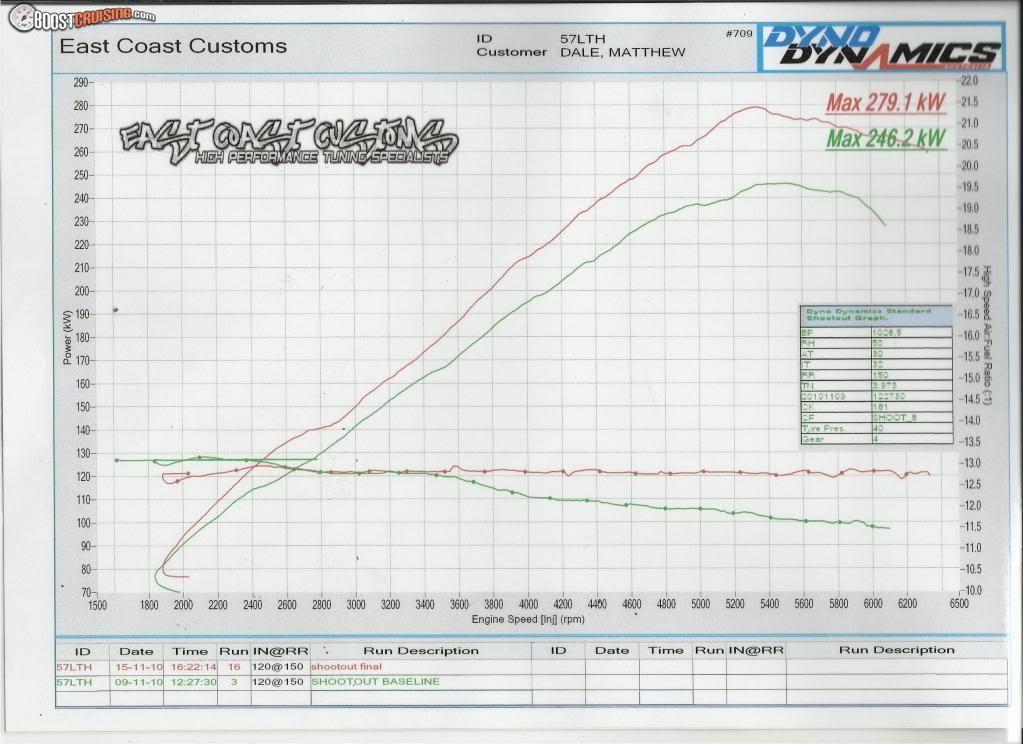This screenshot has height=744, width=1023.
Task: Select the "East Coast Customs" header title
Action: (x=173, y=46)
